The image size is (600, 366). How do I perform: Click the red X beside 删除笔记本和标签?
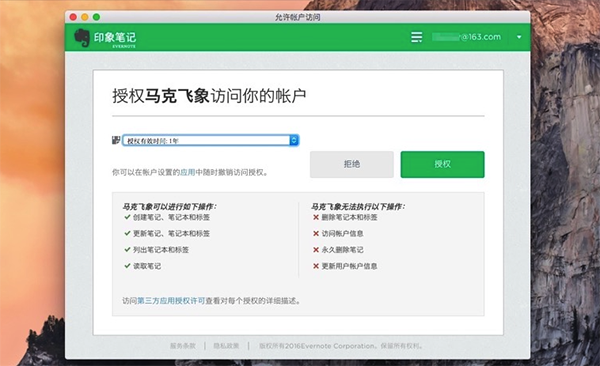pyautogui.click(x=316, y=217)
